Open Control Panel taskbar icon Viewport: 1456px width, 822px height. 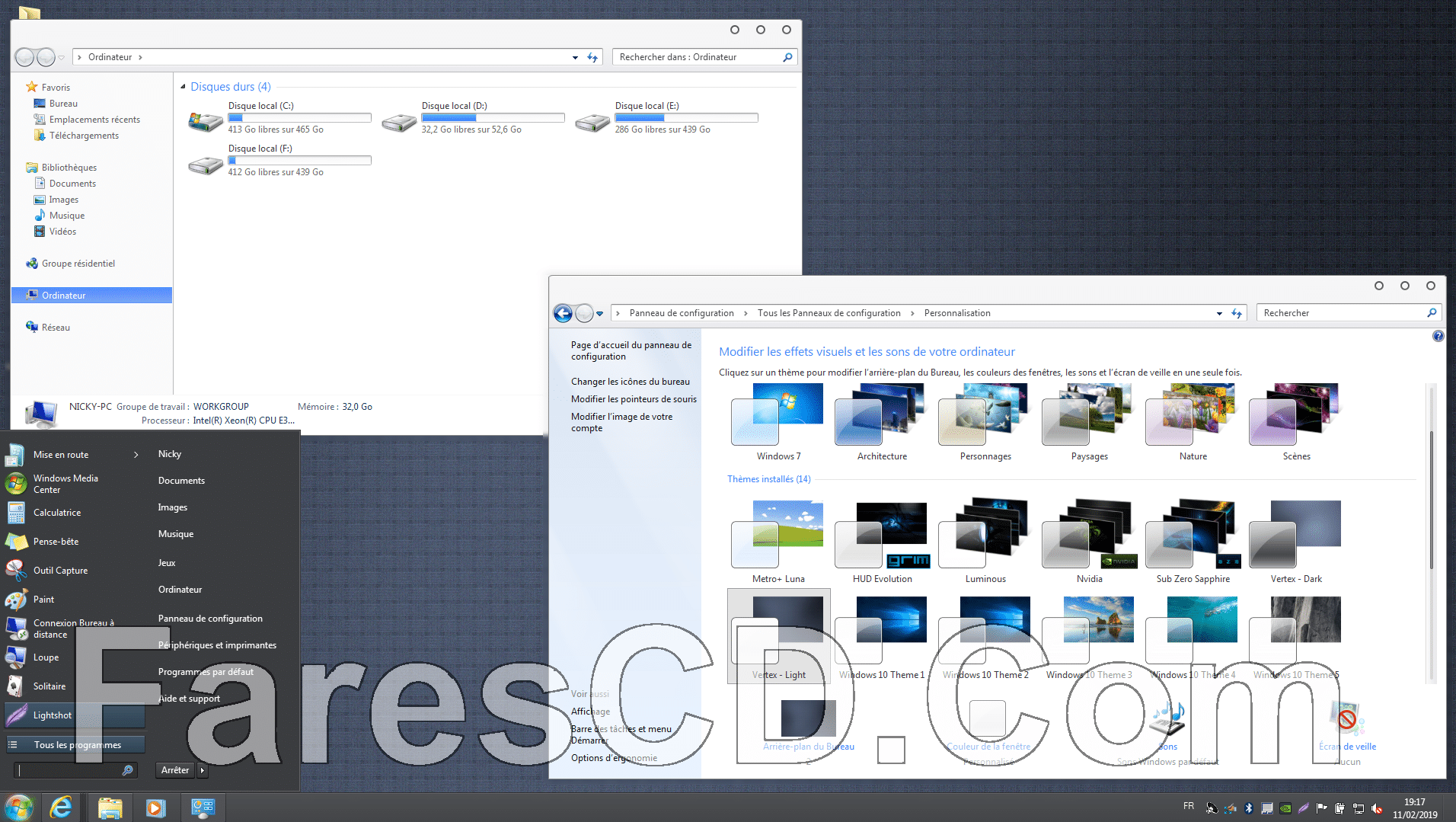click(x=203, y=808)
